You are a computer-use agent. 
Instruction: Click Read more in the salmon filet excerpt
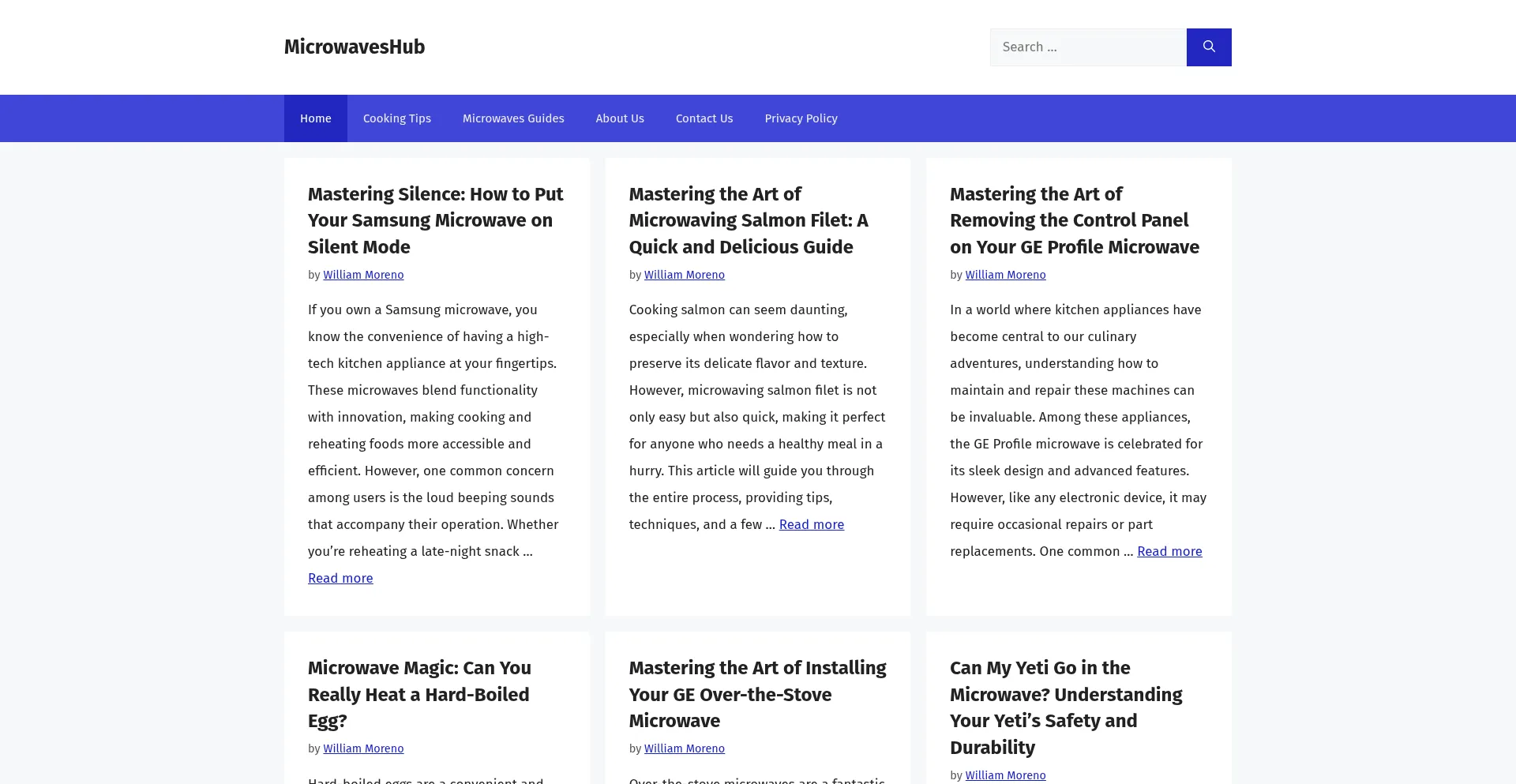(811, 524)
